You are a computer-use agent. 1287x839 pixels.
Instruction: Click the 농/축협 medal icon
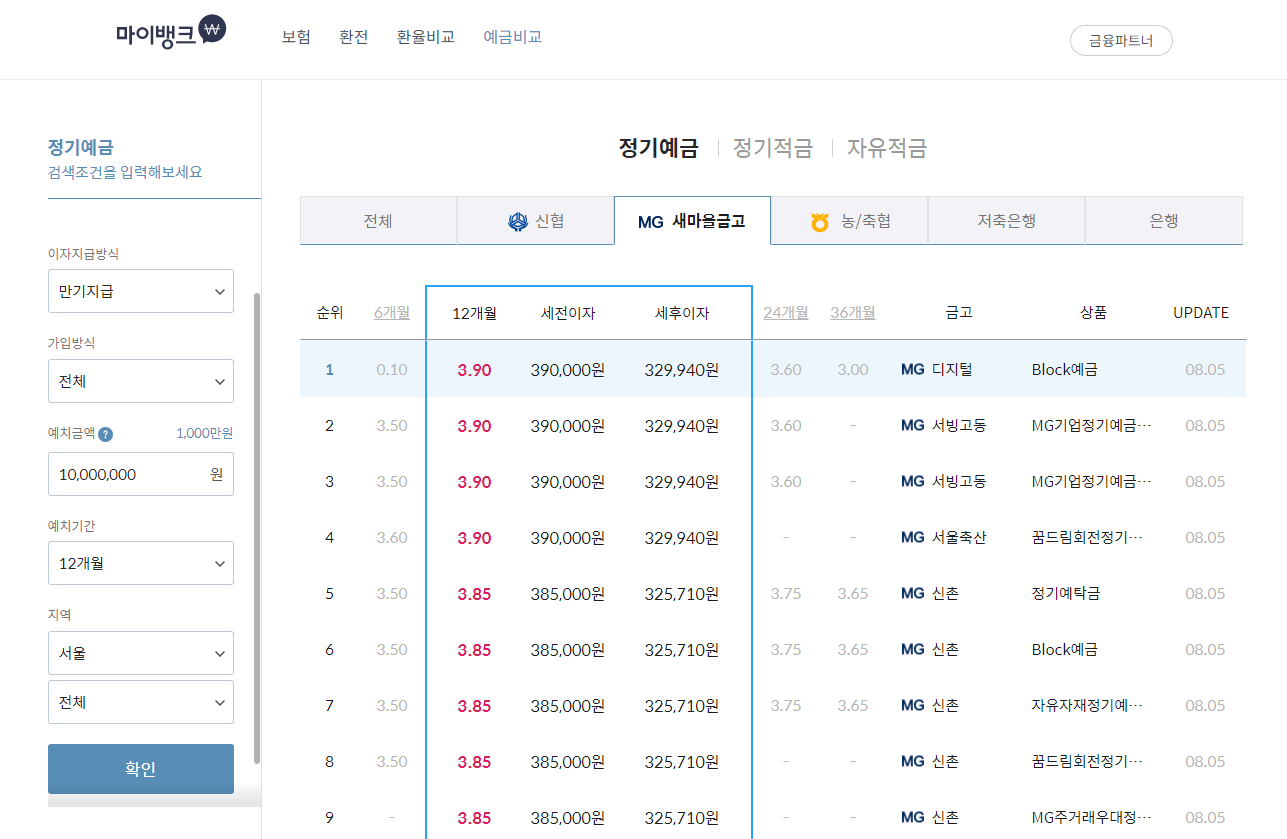pos(820,222)
